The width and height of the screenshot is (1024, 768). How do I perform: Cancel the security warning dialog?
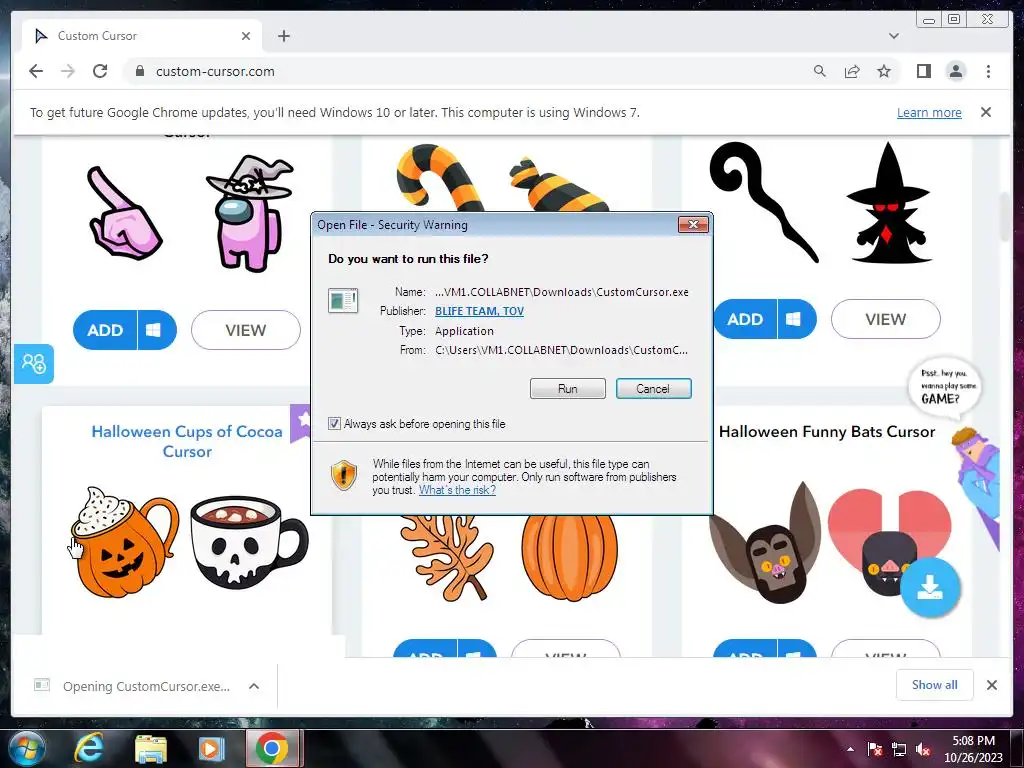[653, 389]
